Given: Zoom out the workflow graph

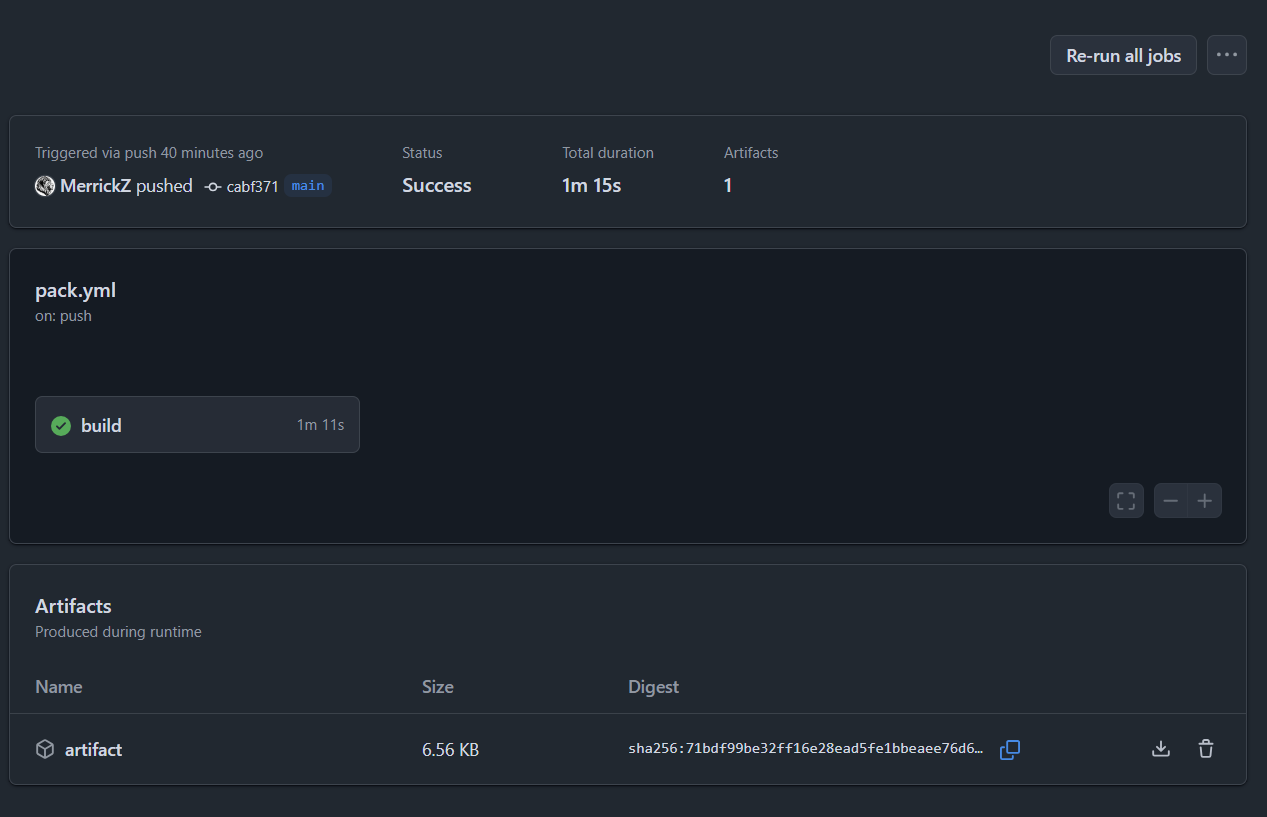Looking at the screenshot, I should tap(1171, 501).
